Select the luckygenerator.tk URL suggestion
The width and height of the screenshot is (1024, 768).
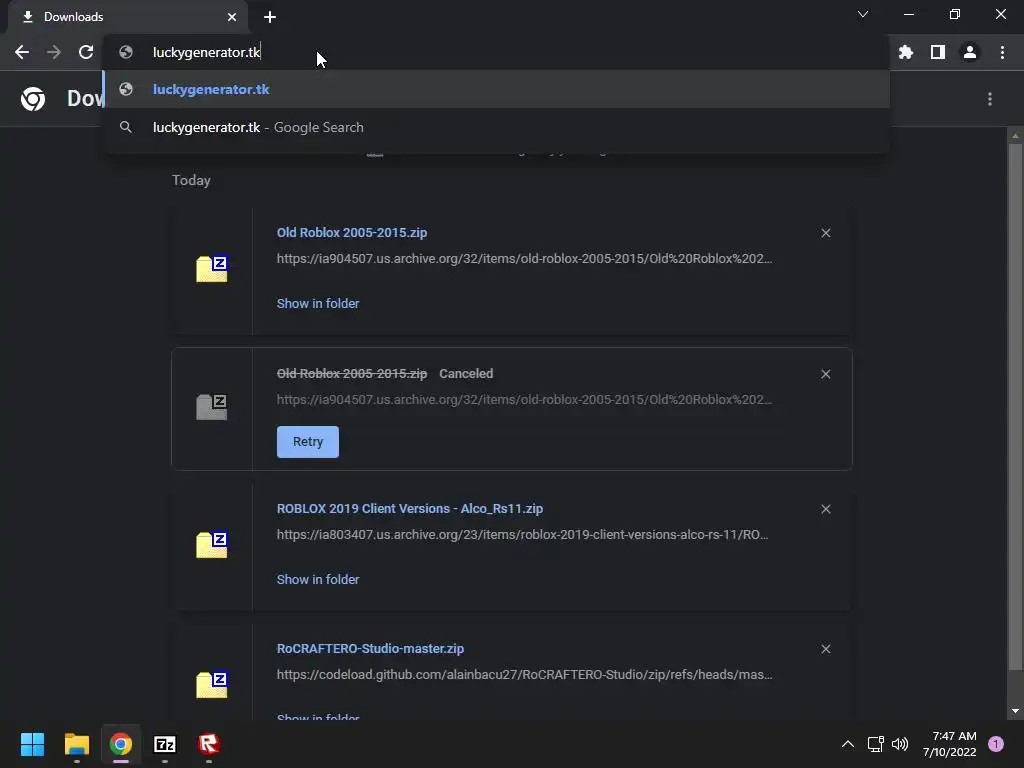coord(496,89)
